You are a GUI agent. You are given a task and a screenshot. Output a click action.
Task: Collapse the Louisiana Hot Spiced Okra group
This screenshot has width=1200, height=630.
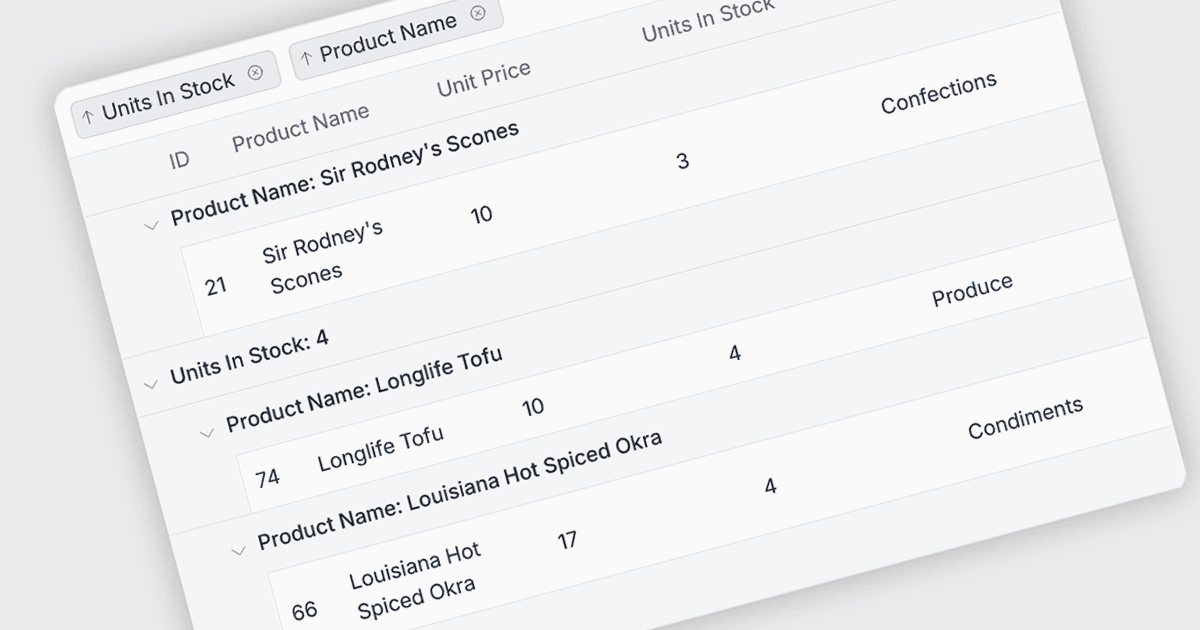pyautogui.click(x=238, y=550)
